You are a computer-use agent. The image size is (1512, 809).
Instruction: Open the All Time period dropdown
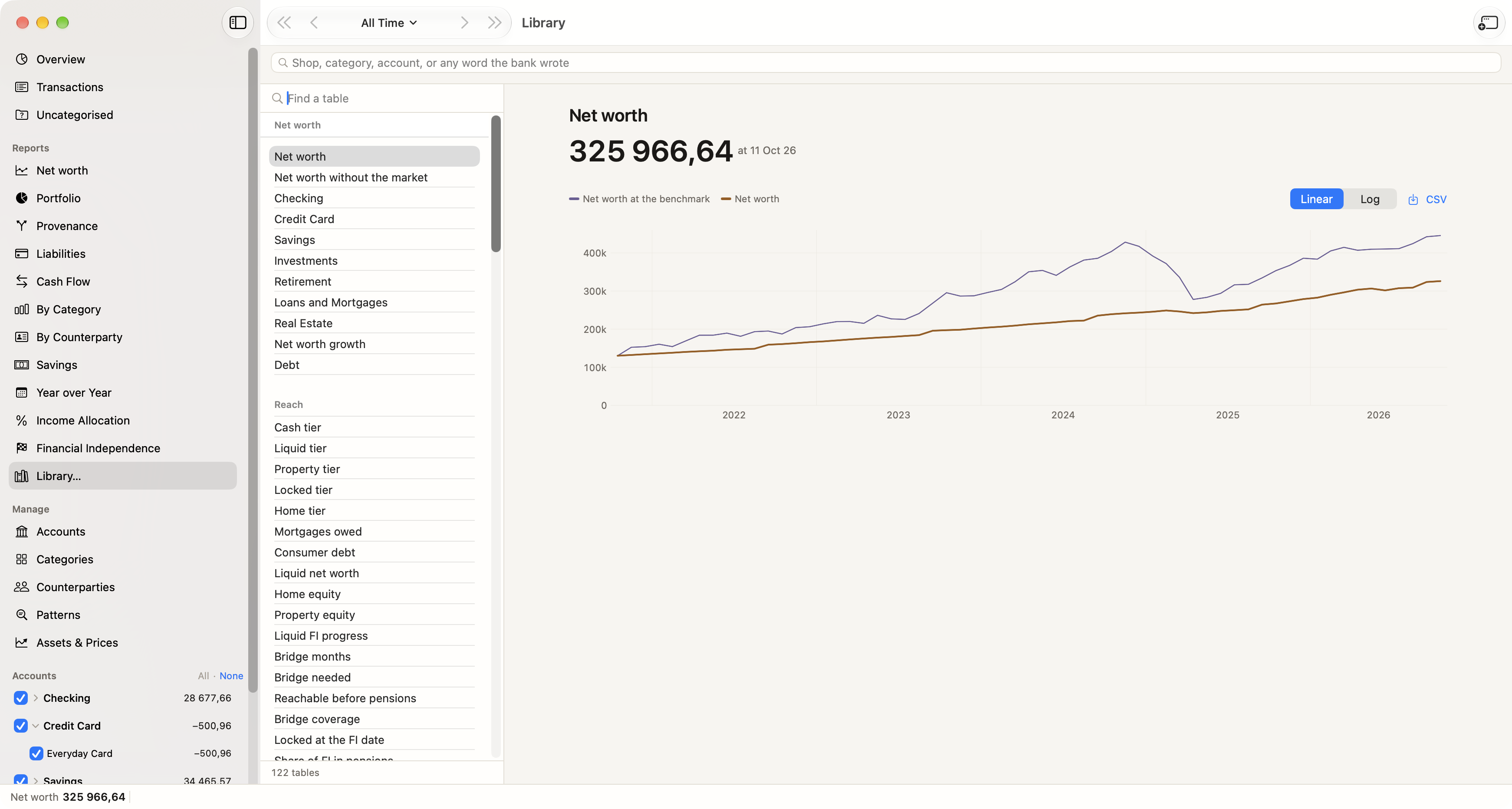click(x=388, y=23)
